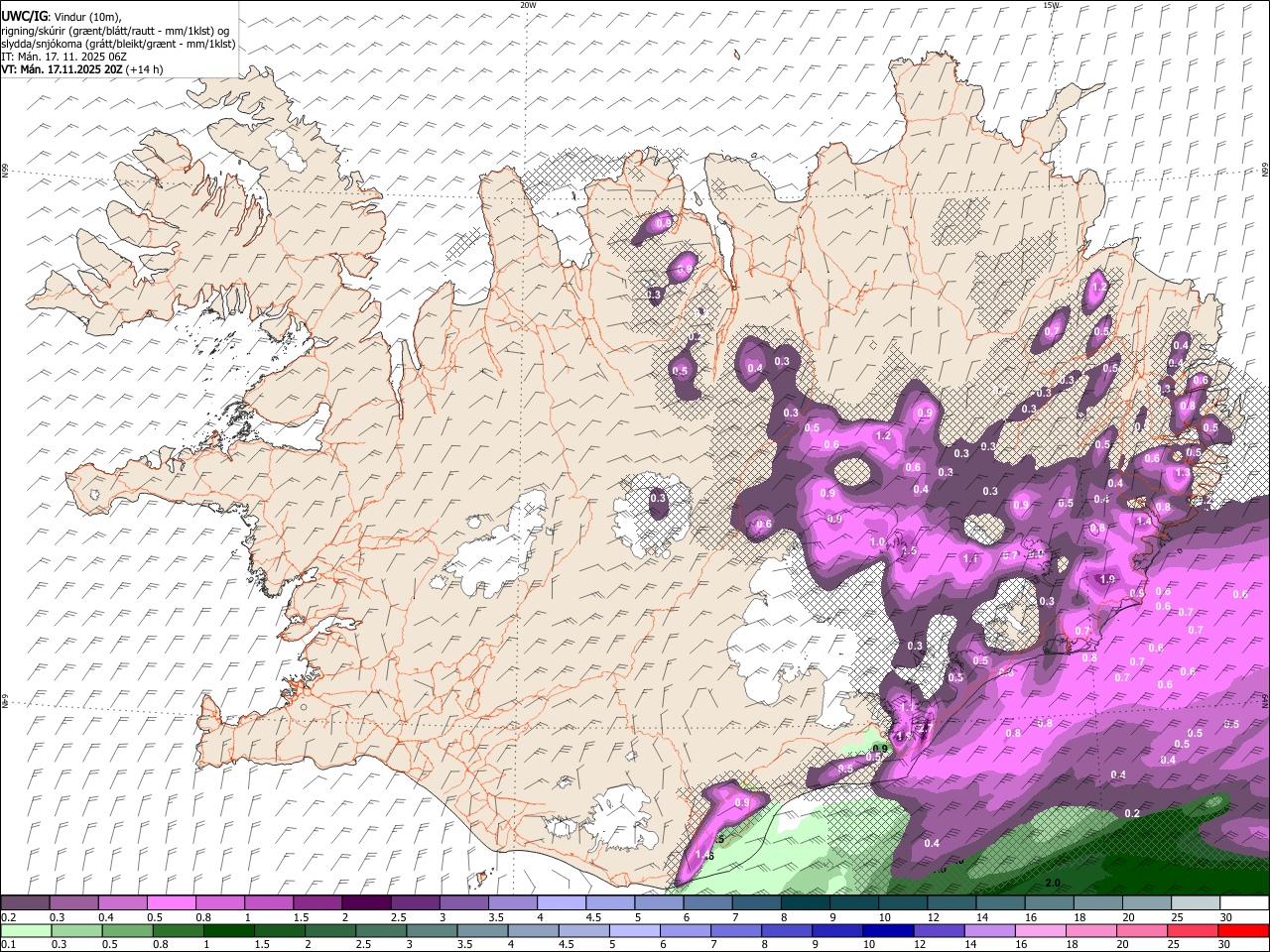Click the 'UWC/IG' title text
Image resolution: width=1270 pixels, height=952 pixels.
coord(24,16)
